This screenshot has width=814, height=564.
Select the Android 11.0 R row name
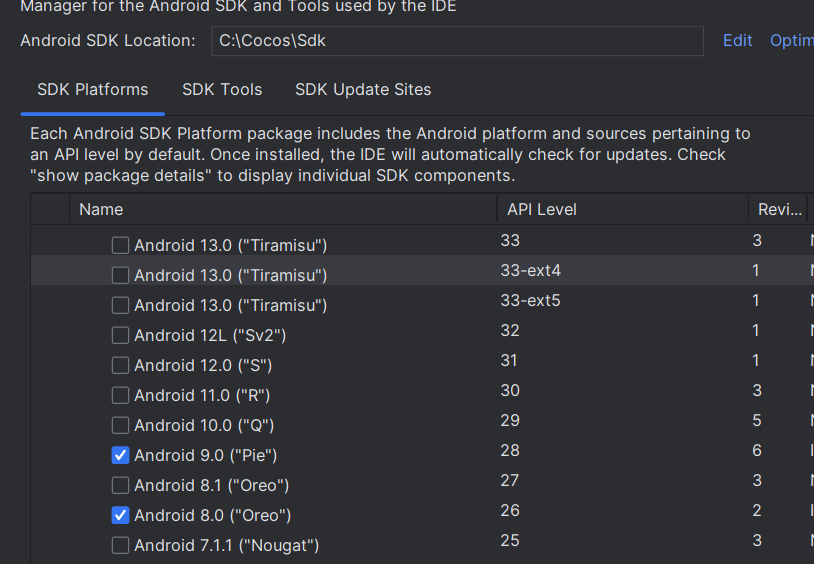(202, 395)
